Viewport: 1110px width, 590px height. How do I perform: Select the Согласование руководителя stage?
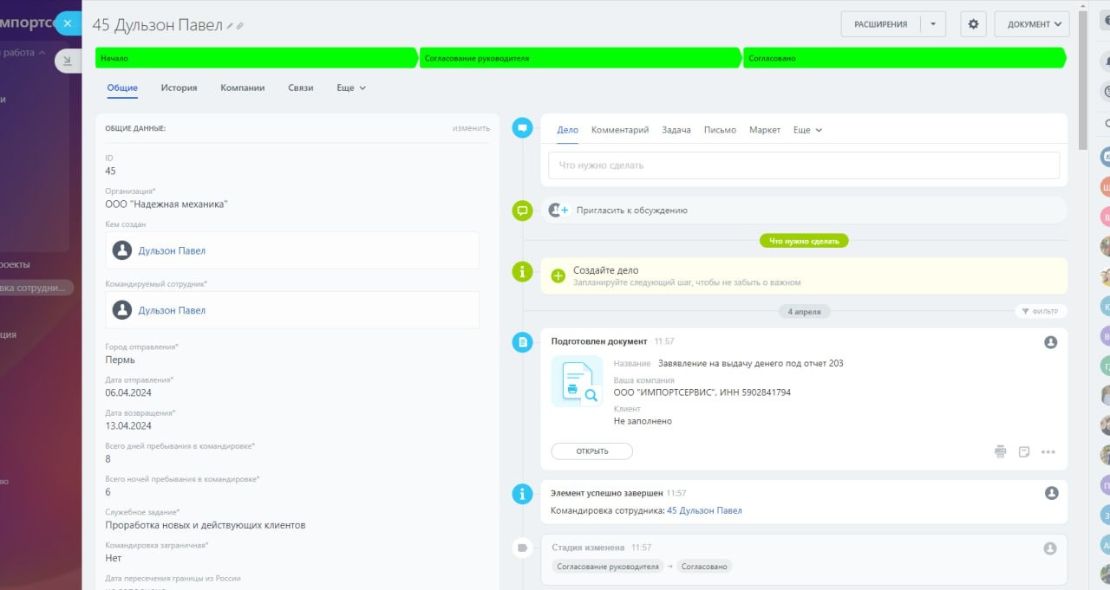click(x=580, y=58)
